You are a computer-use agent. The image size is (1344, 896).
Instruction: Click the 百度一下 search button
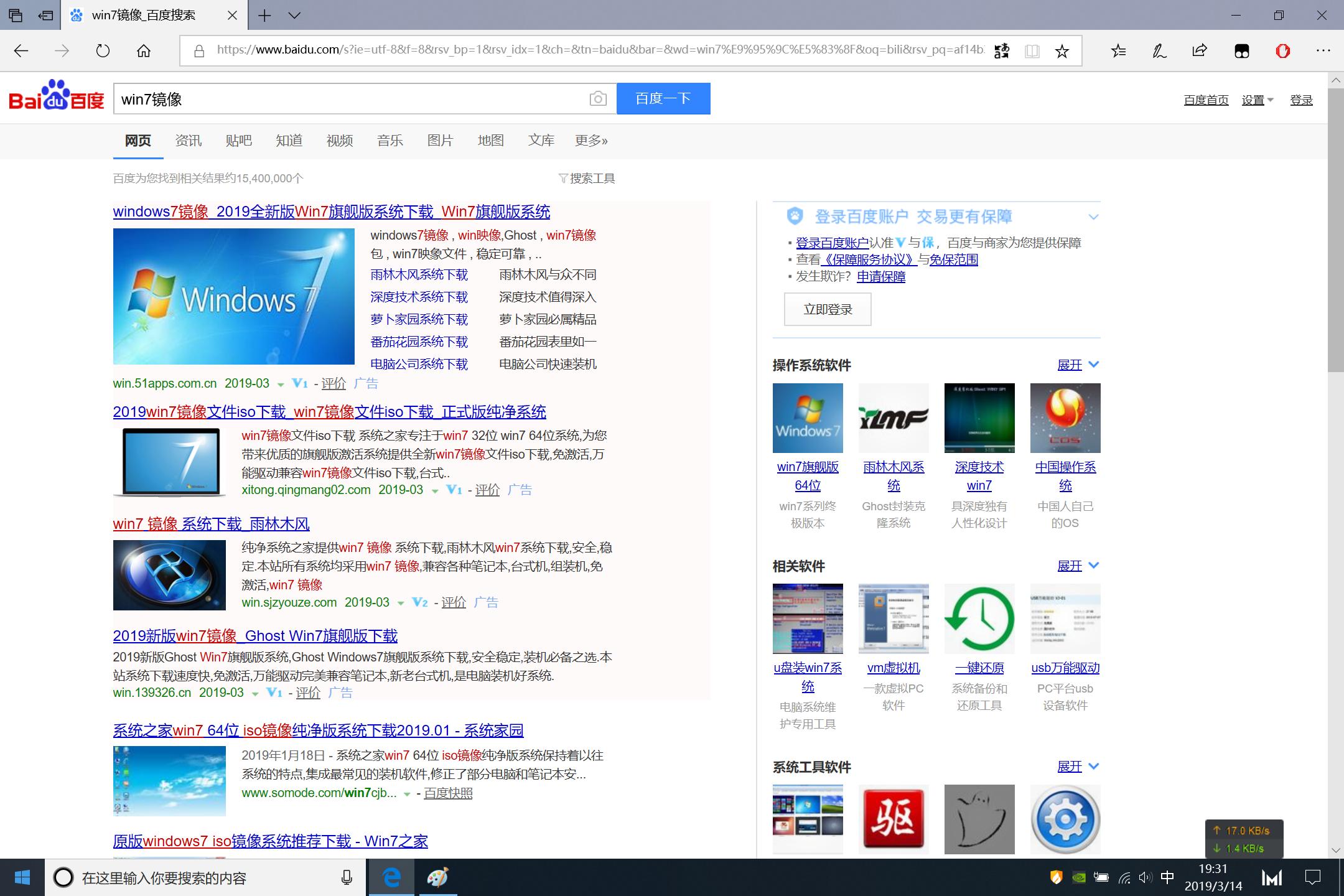tap(663, 98)
